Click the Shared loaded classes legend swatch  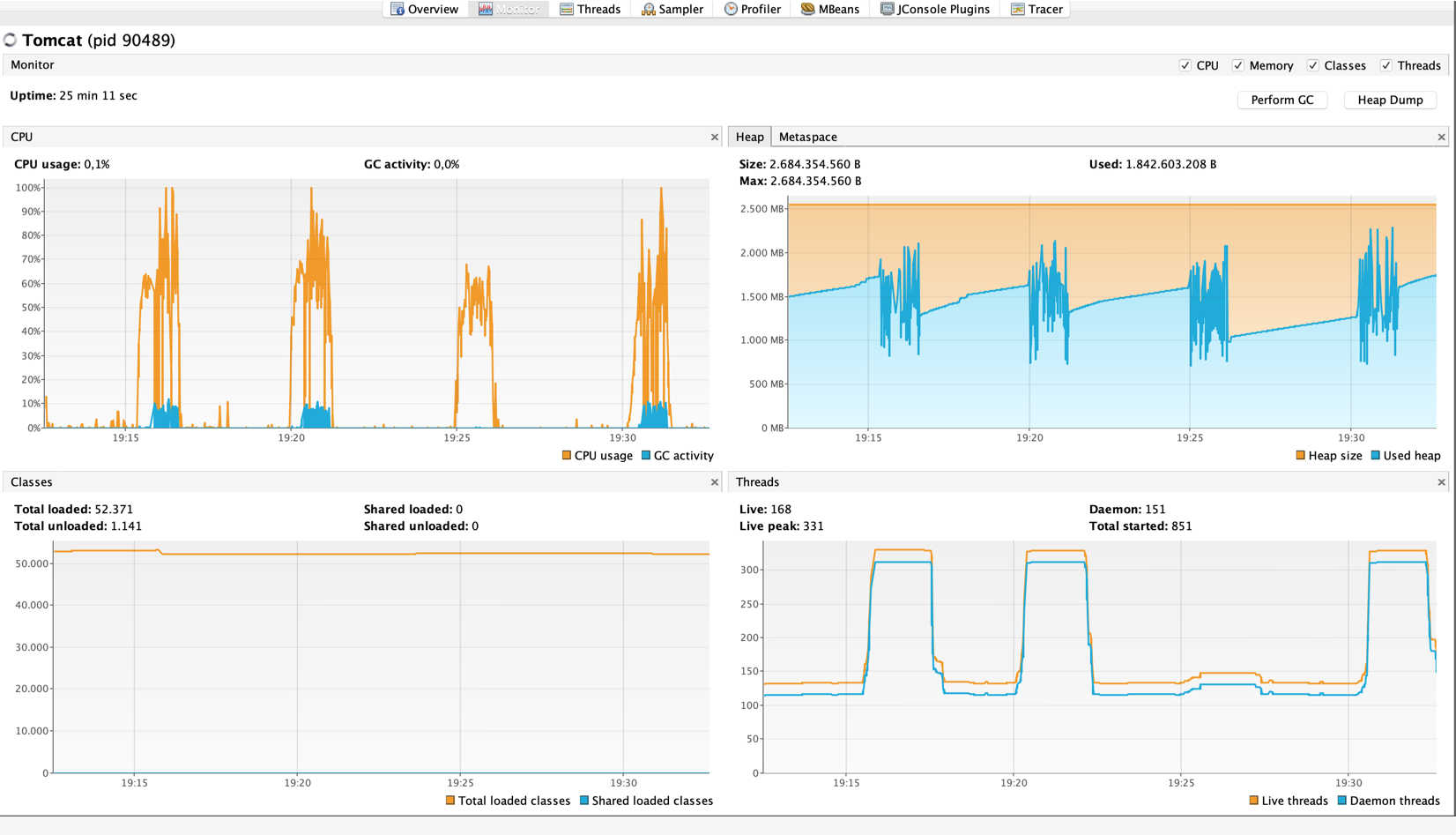click(x=584, y=801)
